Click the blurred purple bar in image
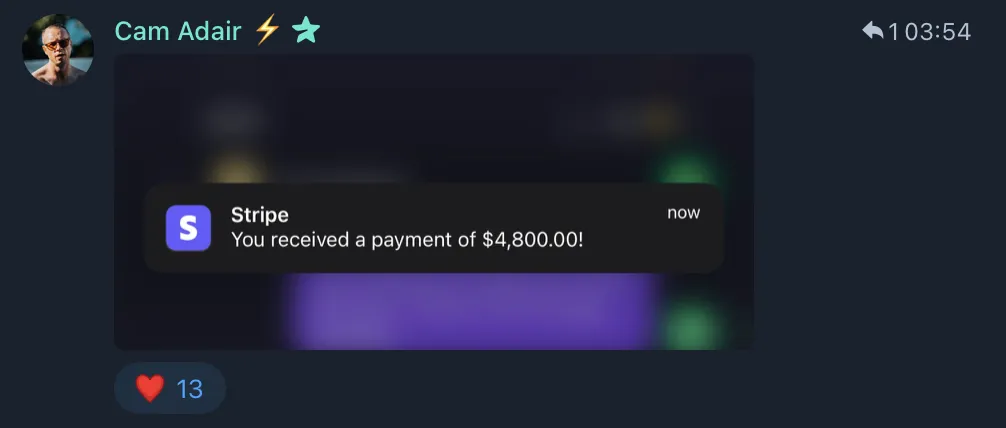 473,310
